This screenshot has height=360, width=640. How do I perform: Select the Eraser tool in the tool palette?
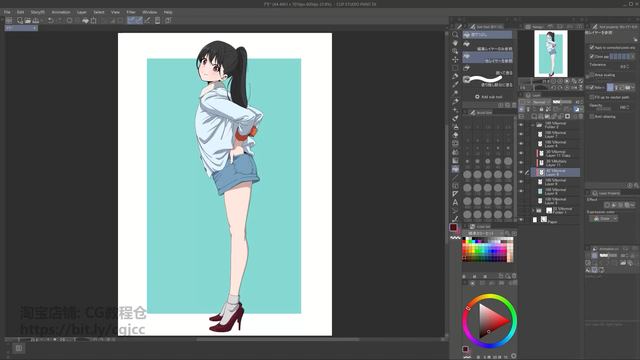point(455,135)
